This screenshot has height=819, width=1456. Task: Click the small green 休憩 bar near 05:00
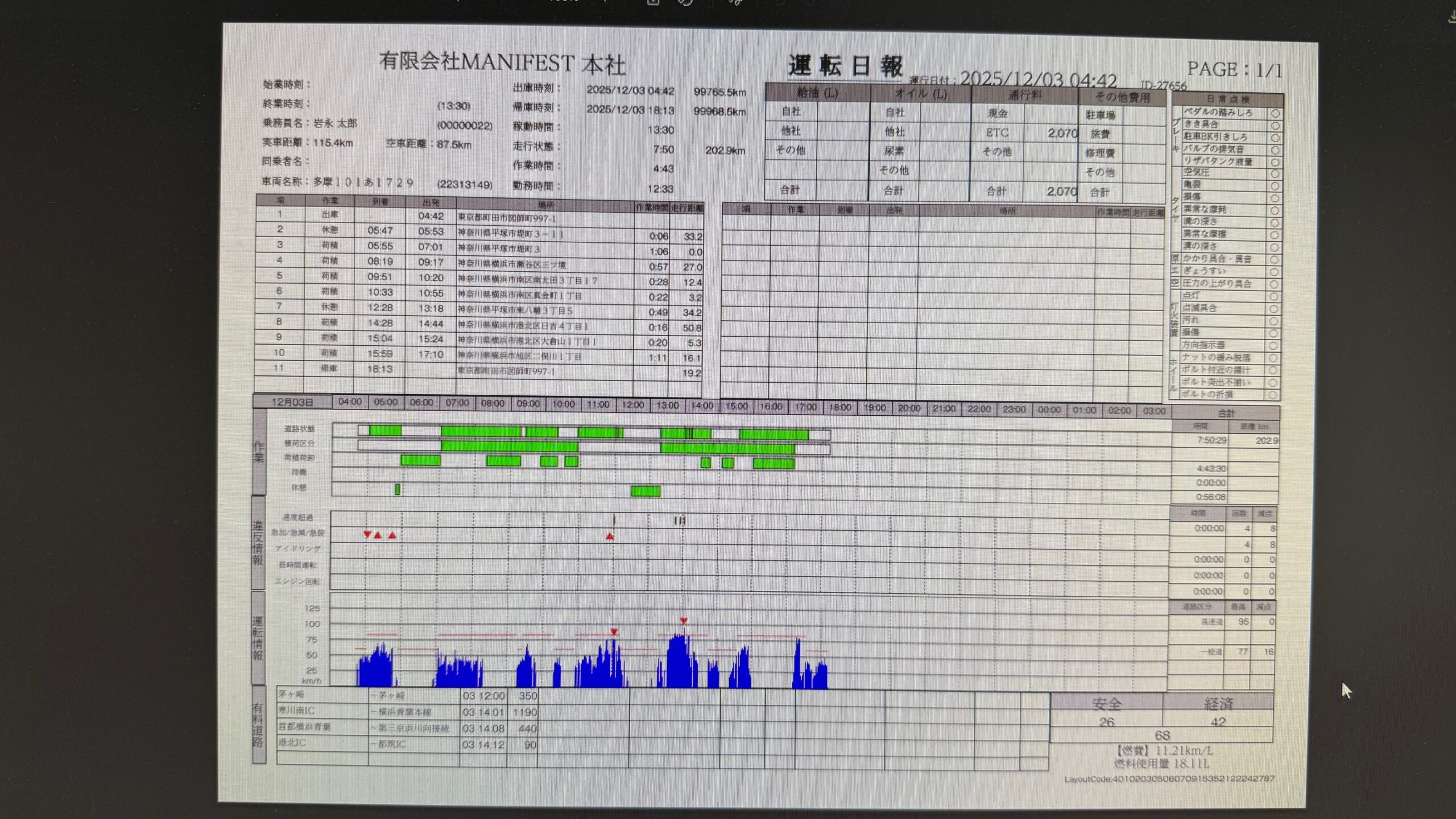coord(398,489)
